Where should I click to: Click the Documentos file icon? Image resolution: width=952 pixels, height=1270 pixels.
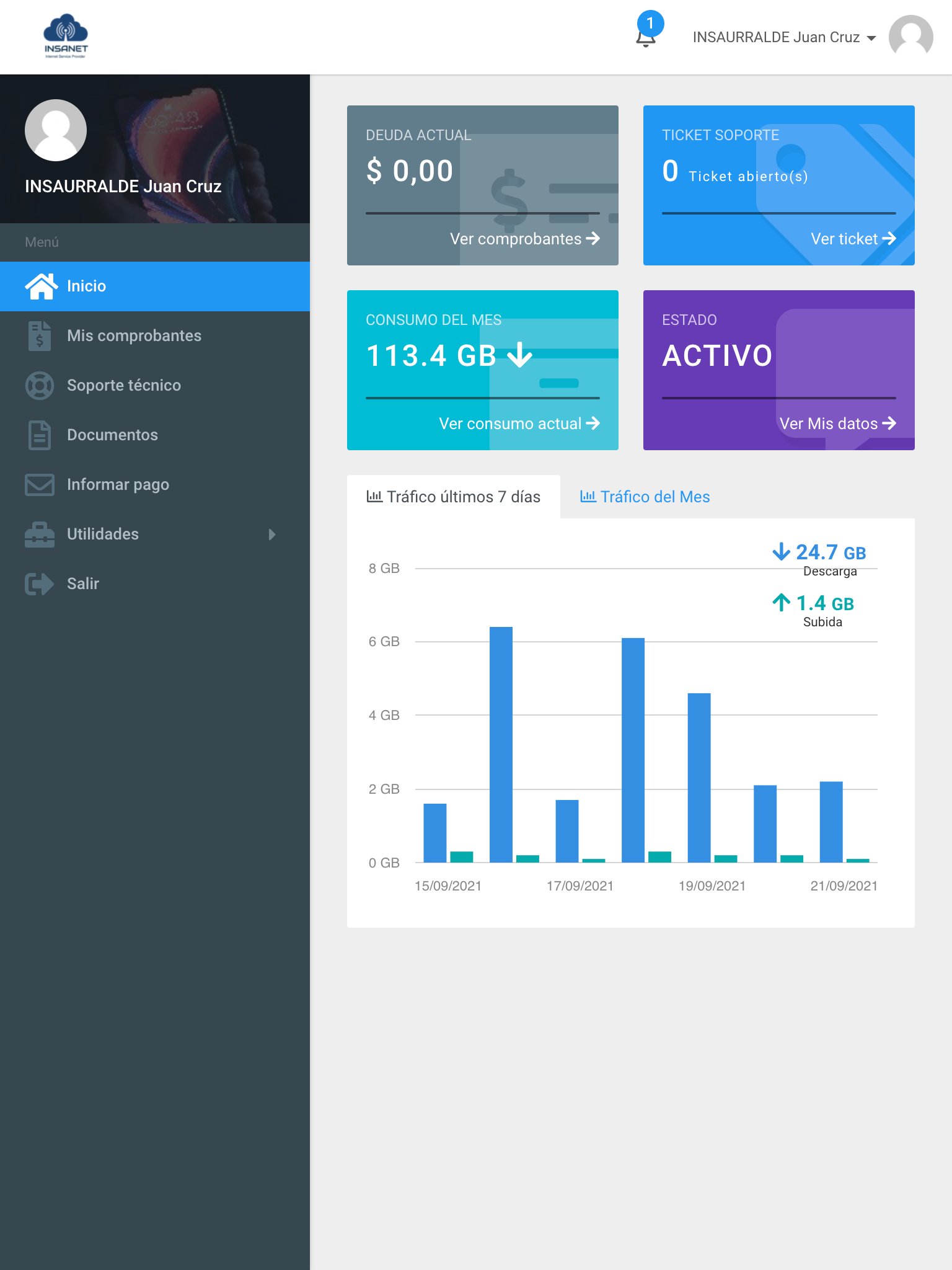[x=40, y=435]
